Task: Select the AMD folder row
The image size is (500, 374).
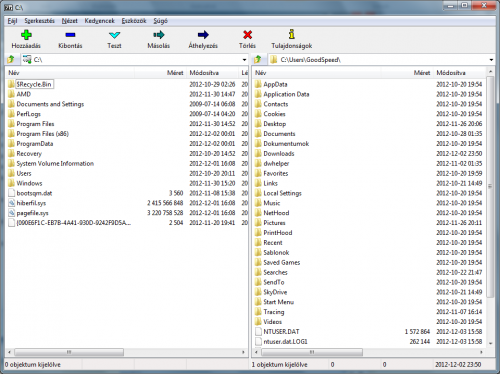Action: pyautogui.click(x=127, y=94)
